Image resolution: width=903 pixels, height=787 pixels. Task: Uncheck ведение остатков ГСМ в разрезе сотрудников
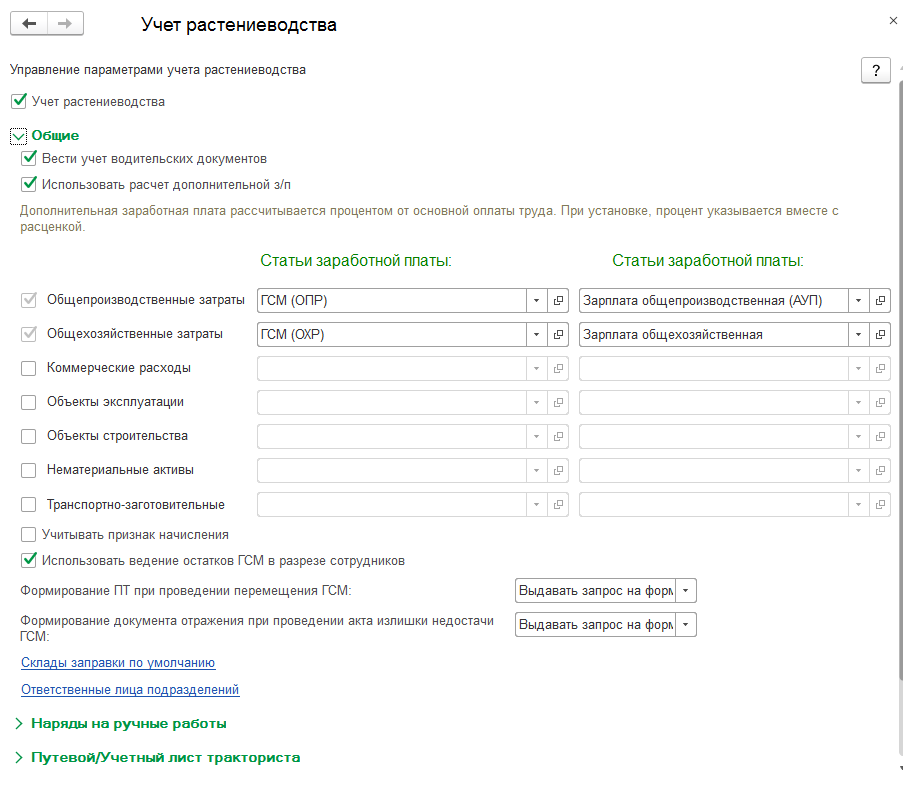pos(29,560)
